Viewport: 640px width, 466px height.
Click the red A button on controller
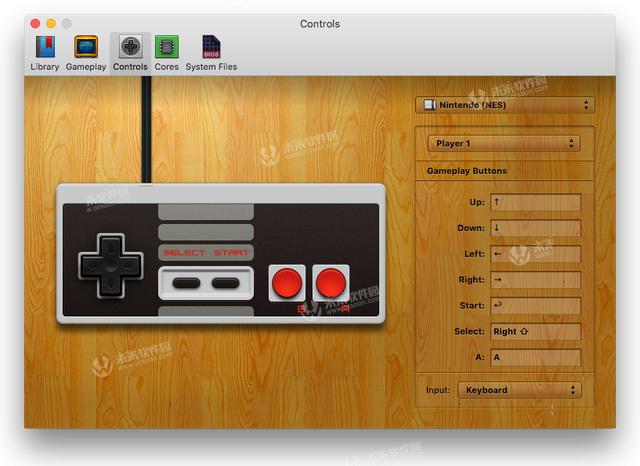(331, 283)
